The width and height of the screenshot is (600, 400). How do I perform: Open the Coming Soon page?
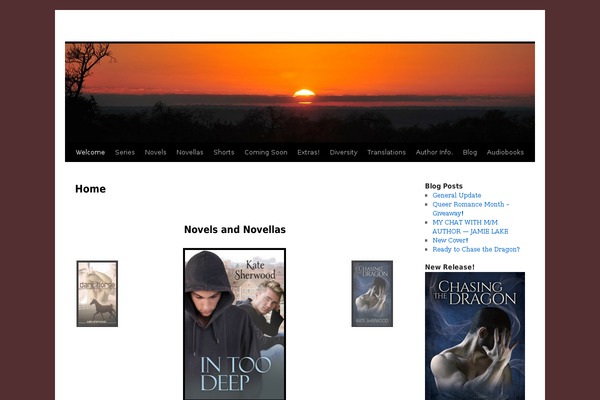[266, 152]
